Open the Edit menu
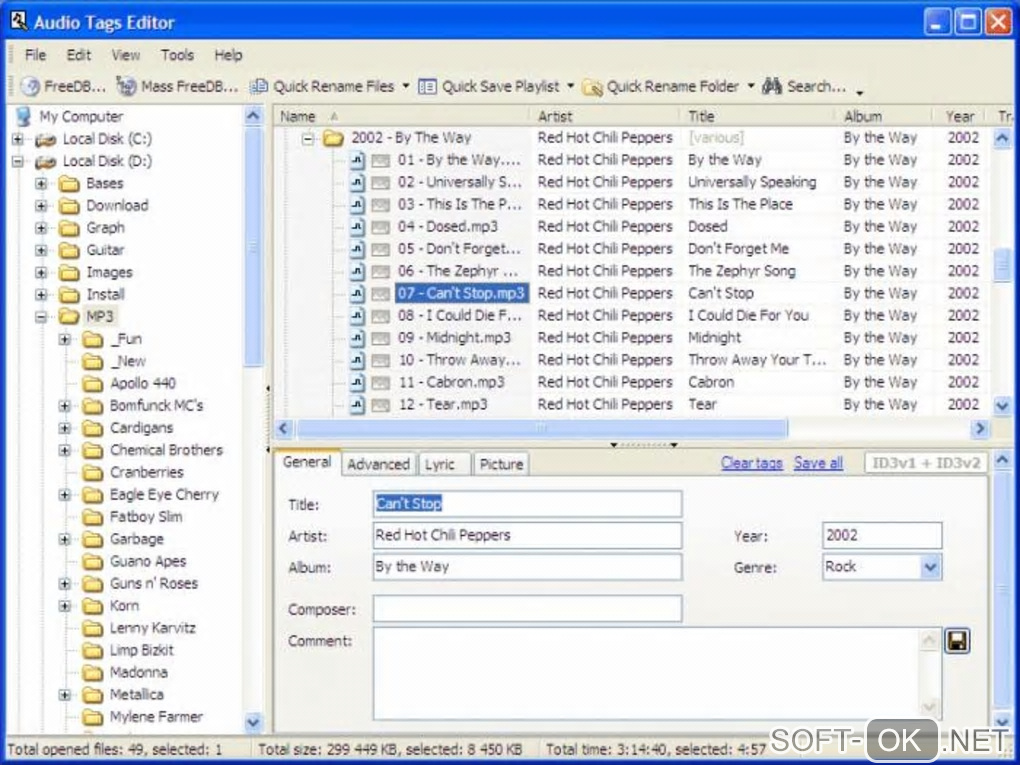This screenshot has height=765, width=1020. (79, 55)
